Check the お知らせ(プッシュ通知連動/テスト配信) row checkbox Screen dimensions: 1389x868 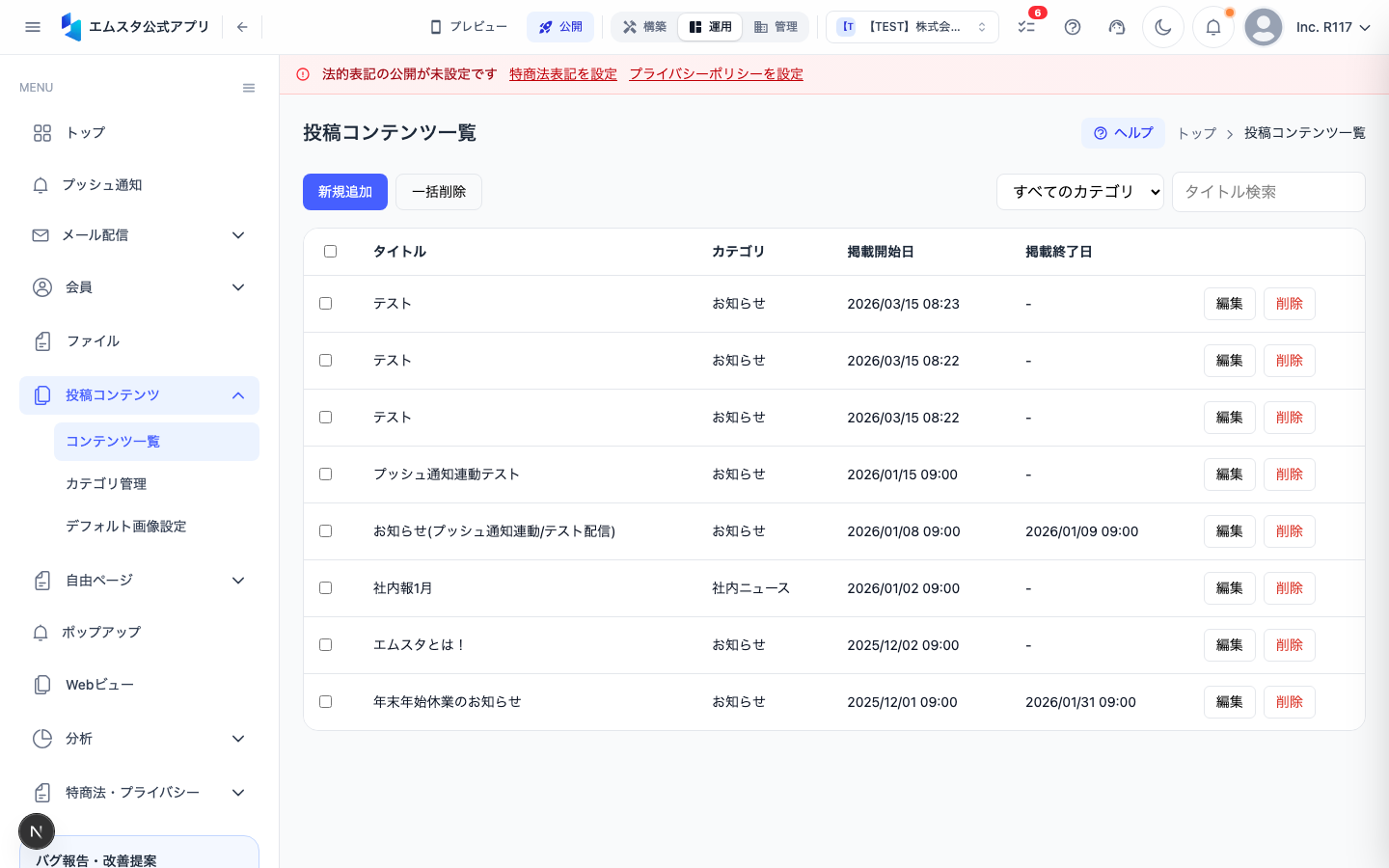point(325,531)
